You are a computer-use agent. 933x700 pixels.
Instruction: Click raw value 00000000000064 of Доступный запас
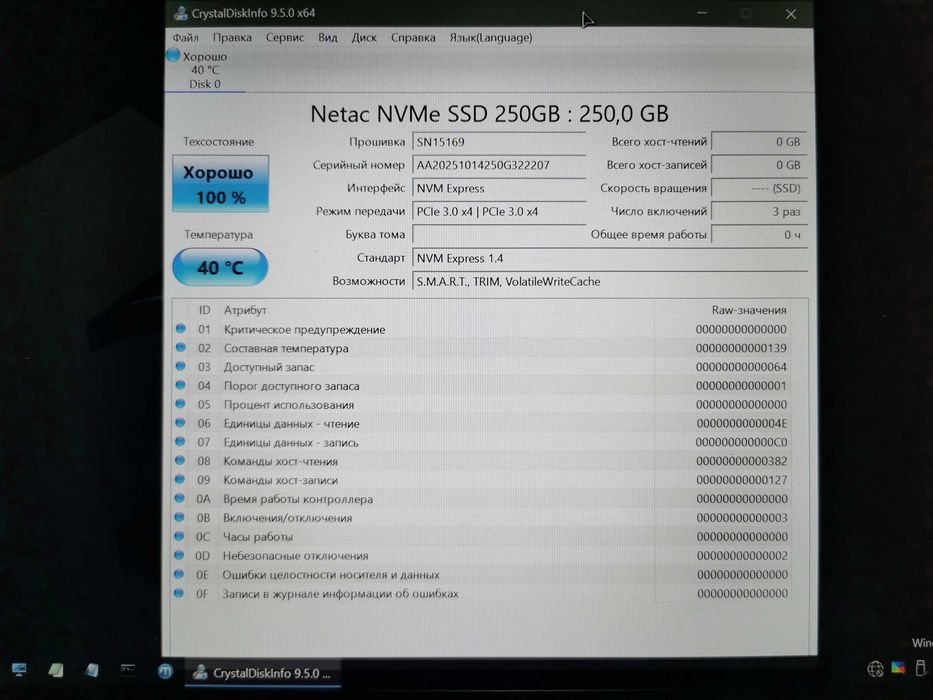[x=741, y=367]
